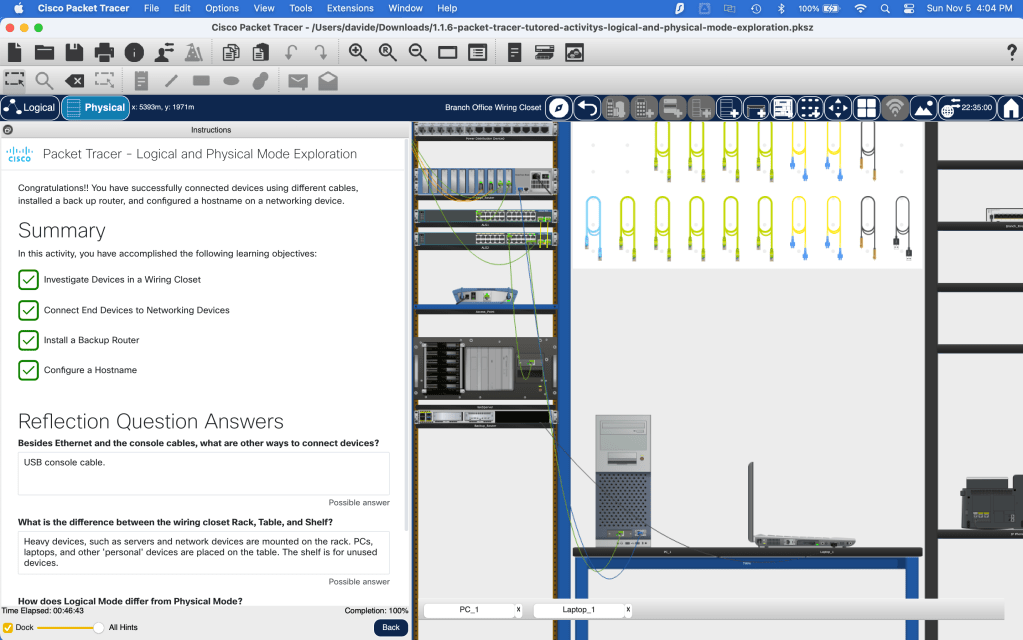This screenshot has width=1023, height=640.
Task: Open the Extensions menu
Action: coord(350,8)
